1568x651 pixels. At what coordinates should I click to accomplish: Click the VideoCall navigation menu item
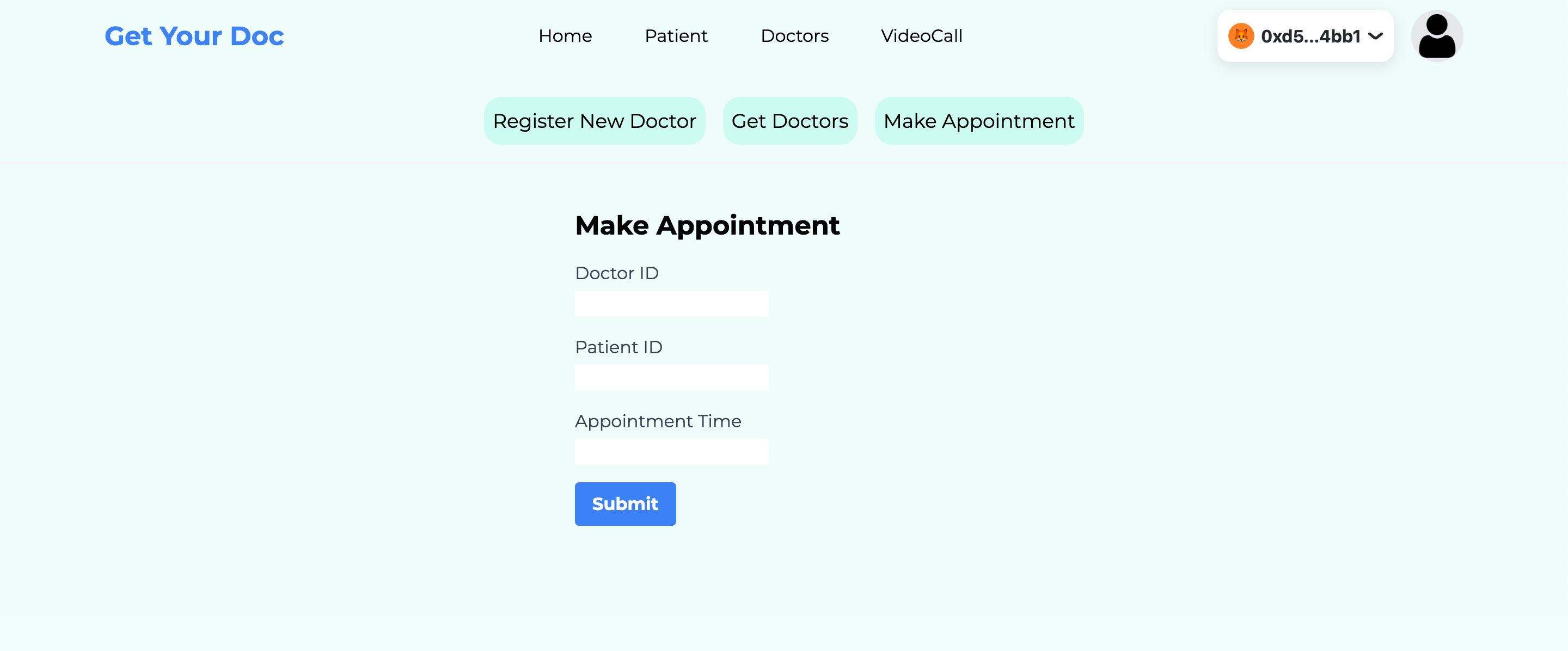point(921,36)
